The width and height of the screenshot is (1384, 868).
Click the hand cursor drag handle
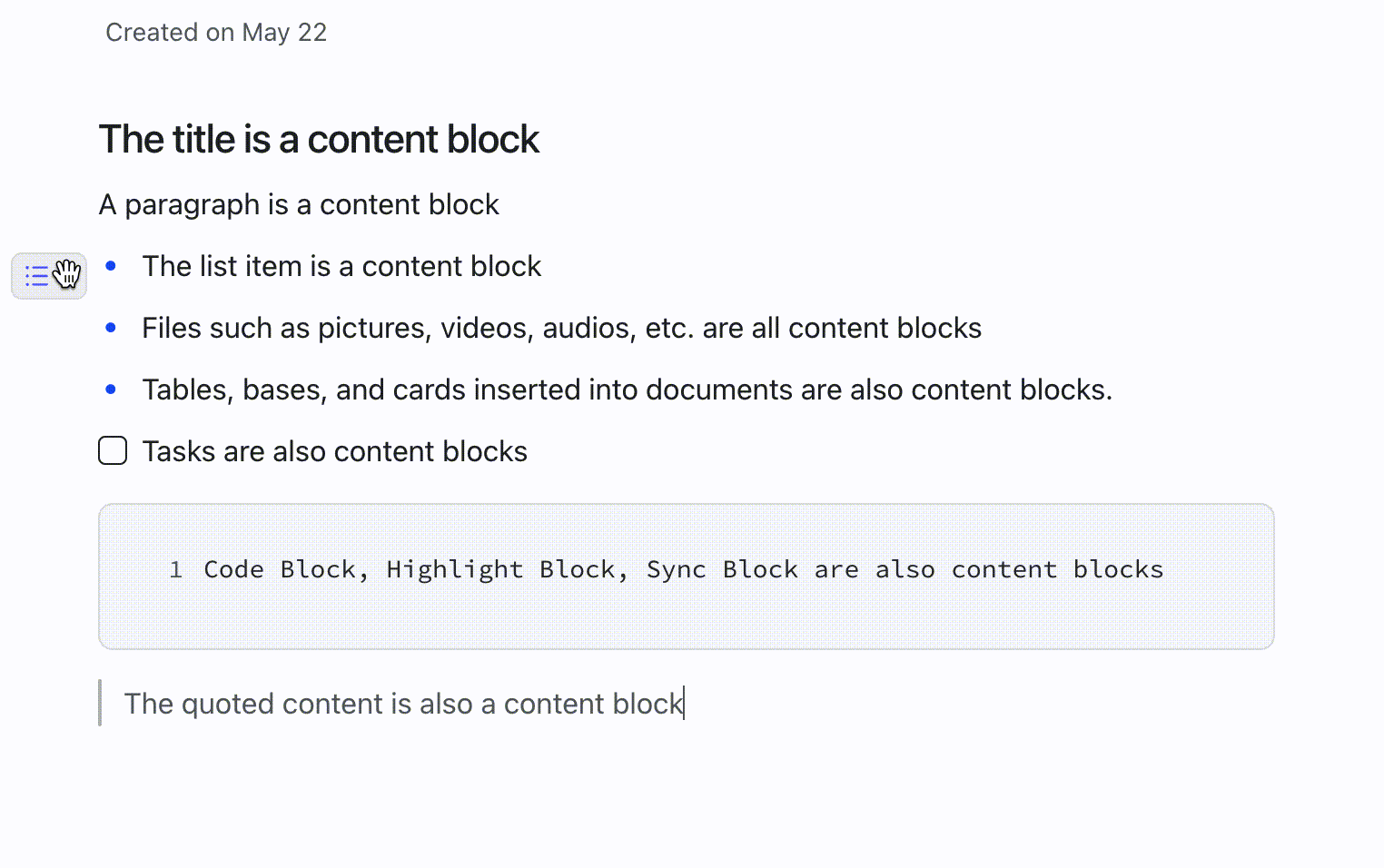coord(67,275)
